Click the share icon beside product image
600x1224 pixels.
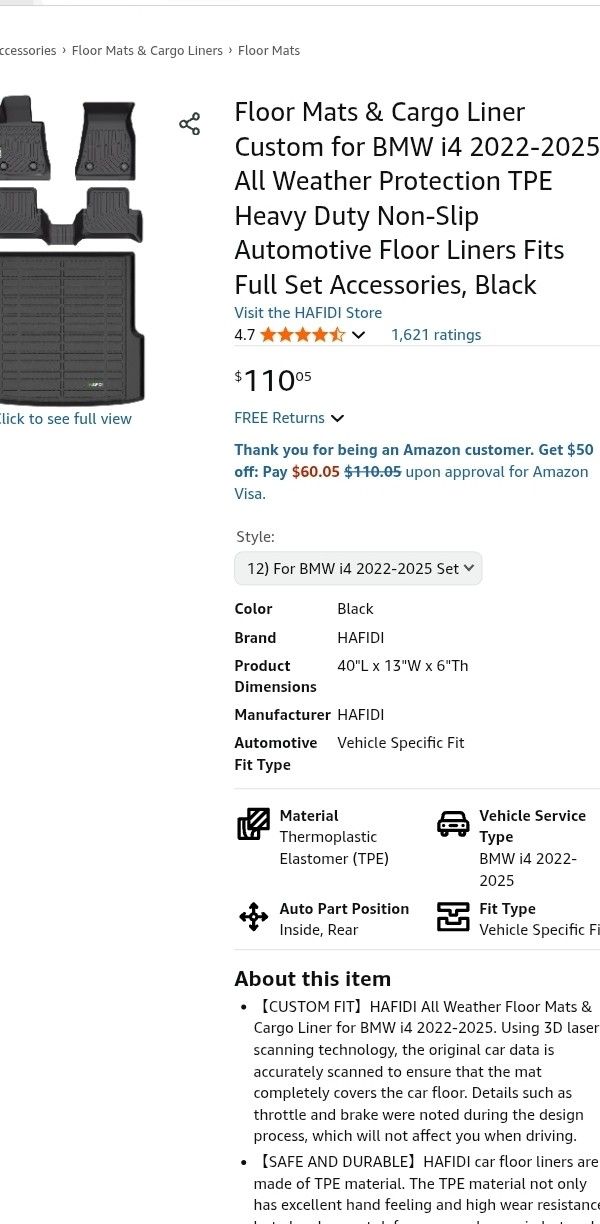point(189,124)
